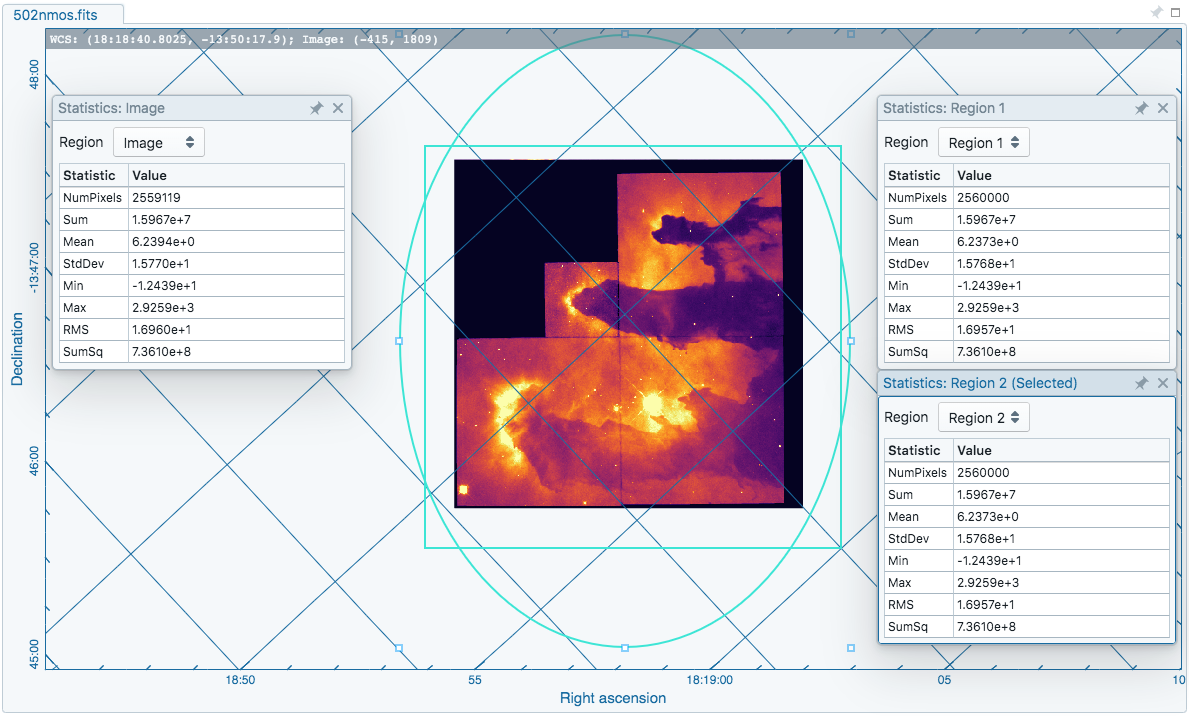Click the ellipse's left-middle control handle
Screen dimensions: 1189x716
click(x=400, y=341)
